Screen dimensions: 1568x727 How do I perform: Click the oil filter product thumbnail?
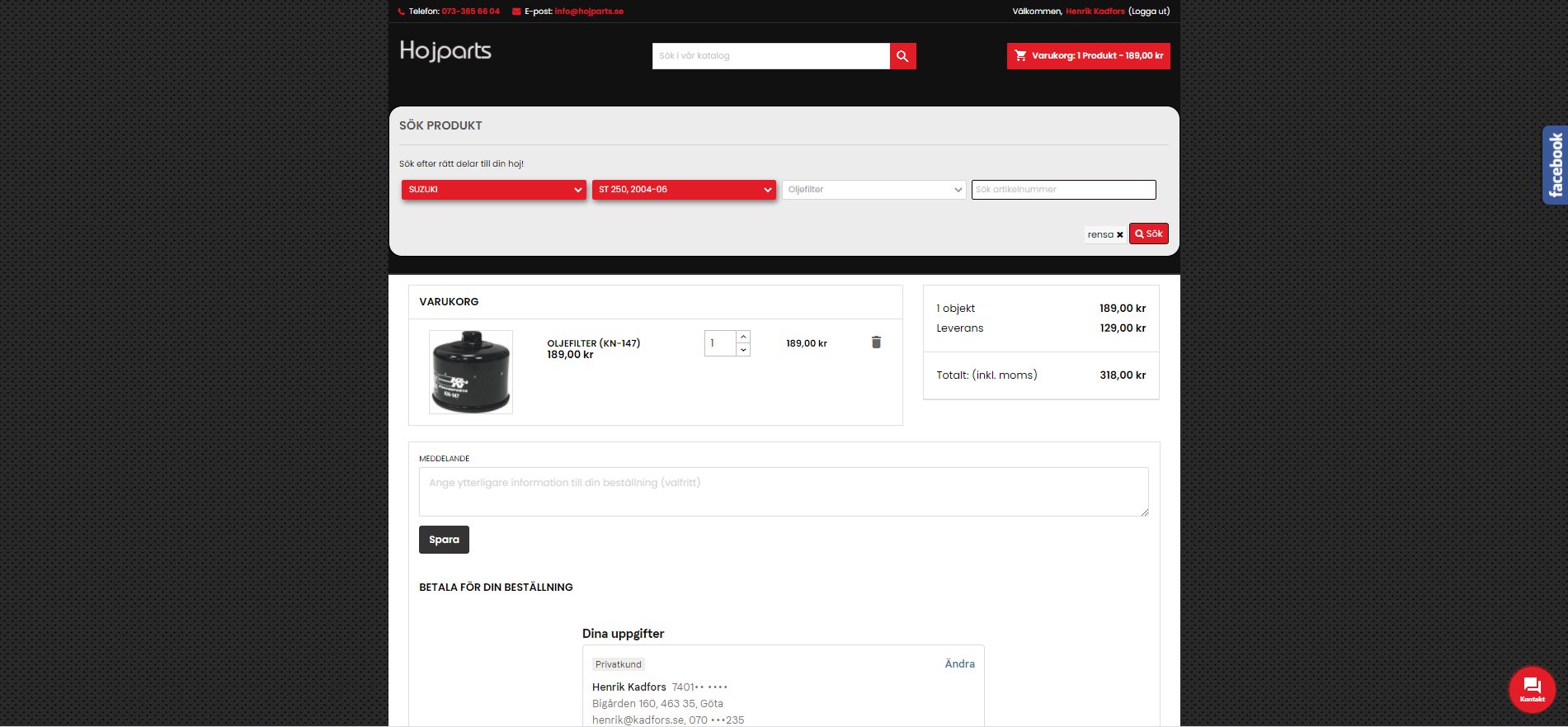click(x=471, y=372)
